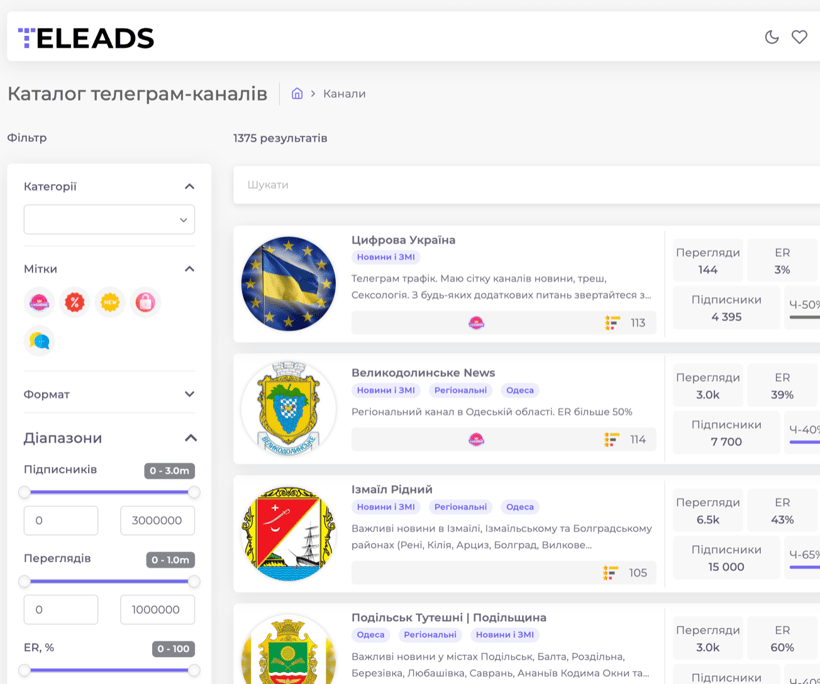The width and height of the screenshot is (820, 684).
Task: Open the categories dropdown box
Action: coord(109,220)
